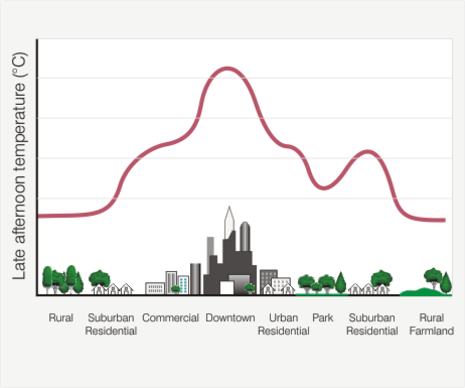
Task: Click the "Park" axis label
Action: click(x=322, y=318)
